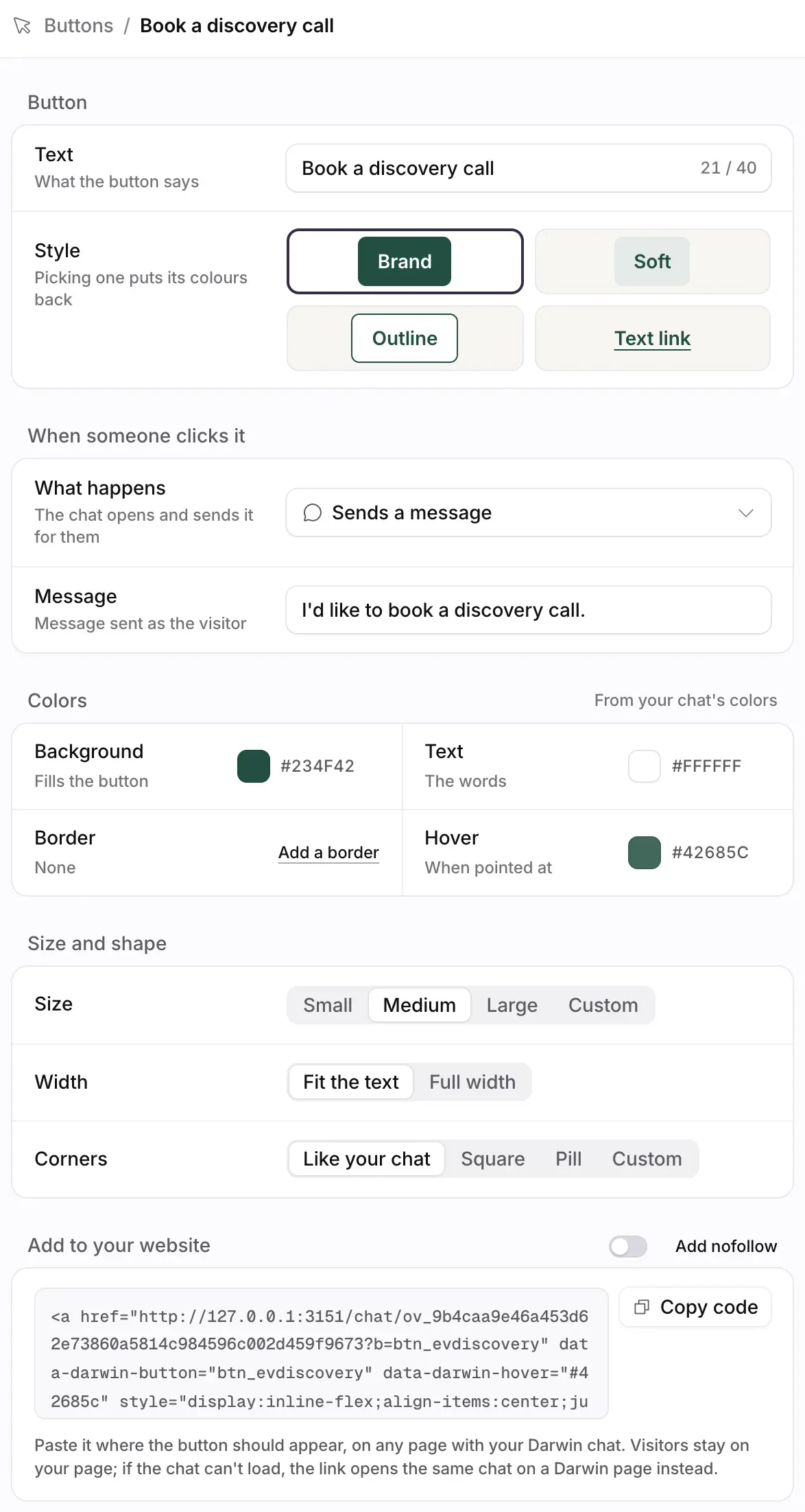Open the Background color swatch
805x1512 pixels.
tap(254, 766)
